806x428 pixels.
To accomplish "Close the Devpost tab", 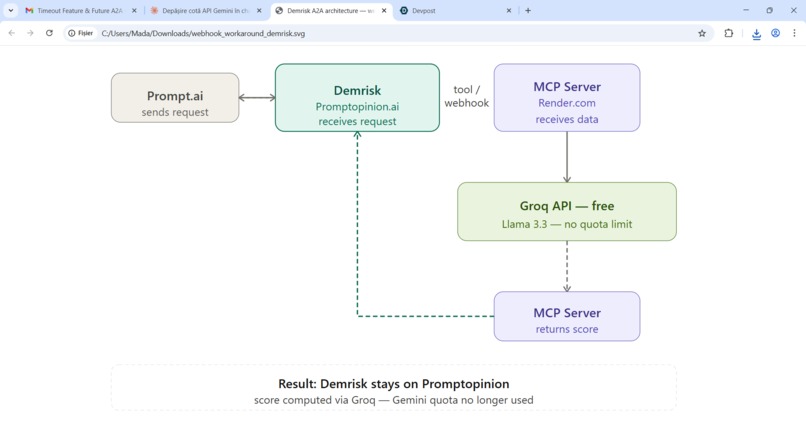I will (x=509, y=10).
